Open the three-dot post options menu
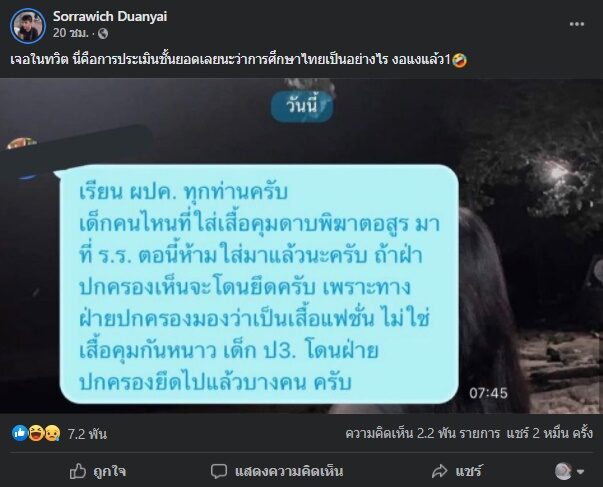603x487 pixels. coord(576,24)
